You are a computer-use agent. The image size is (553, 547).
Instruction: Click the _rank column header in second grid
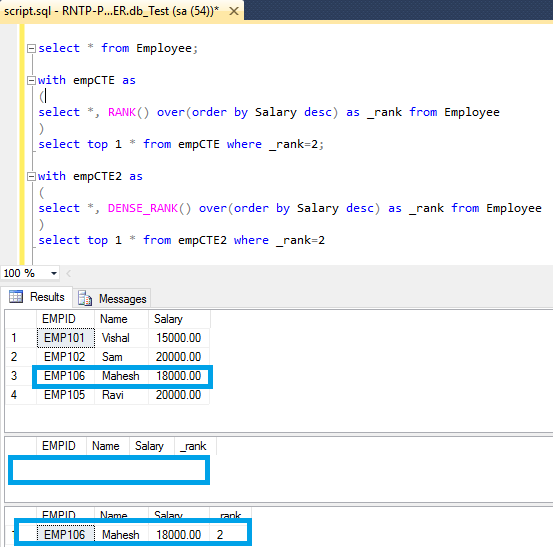[x=195, y=446]
